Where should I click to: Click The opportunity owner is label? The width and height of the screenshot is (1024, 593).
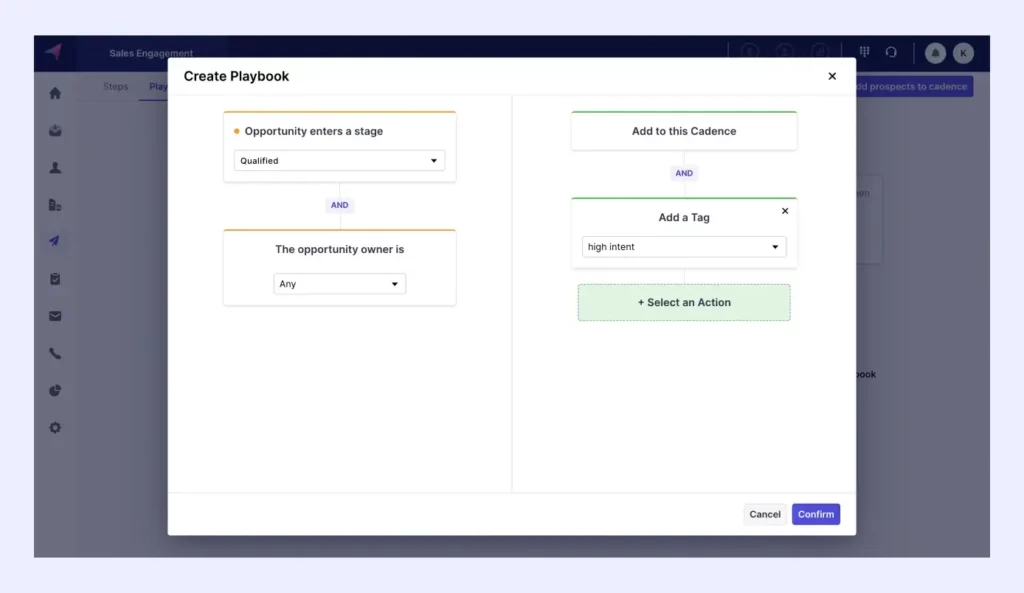tap(340, 249)
